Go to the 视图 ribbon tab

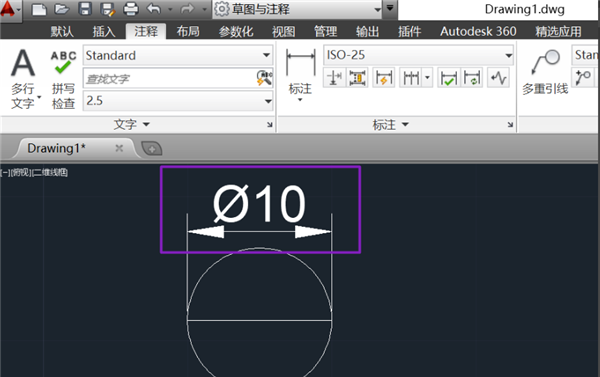point(284,31)
